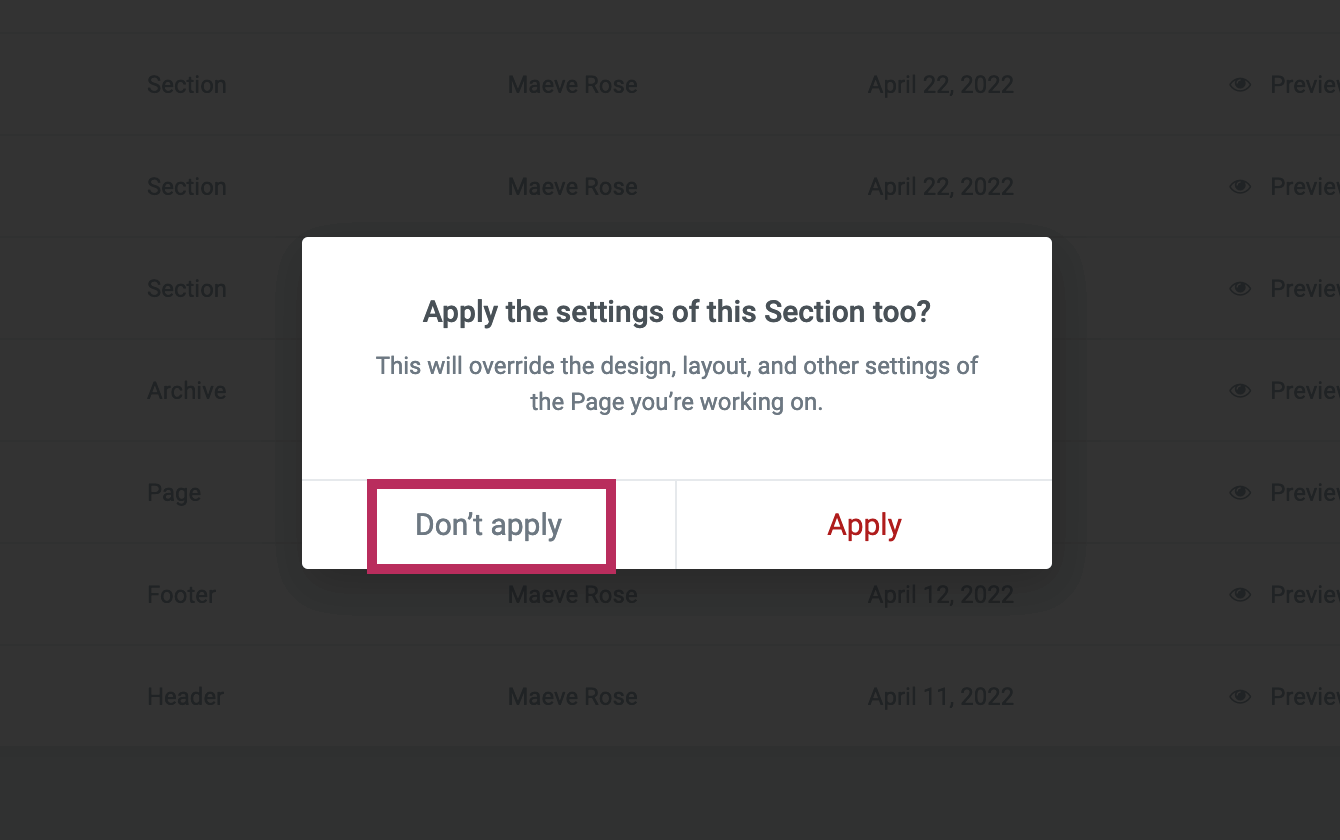The image size is (1340, 840).
Task: Select the Footer type label in the list
Action: point(181,595)
